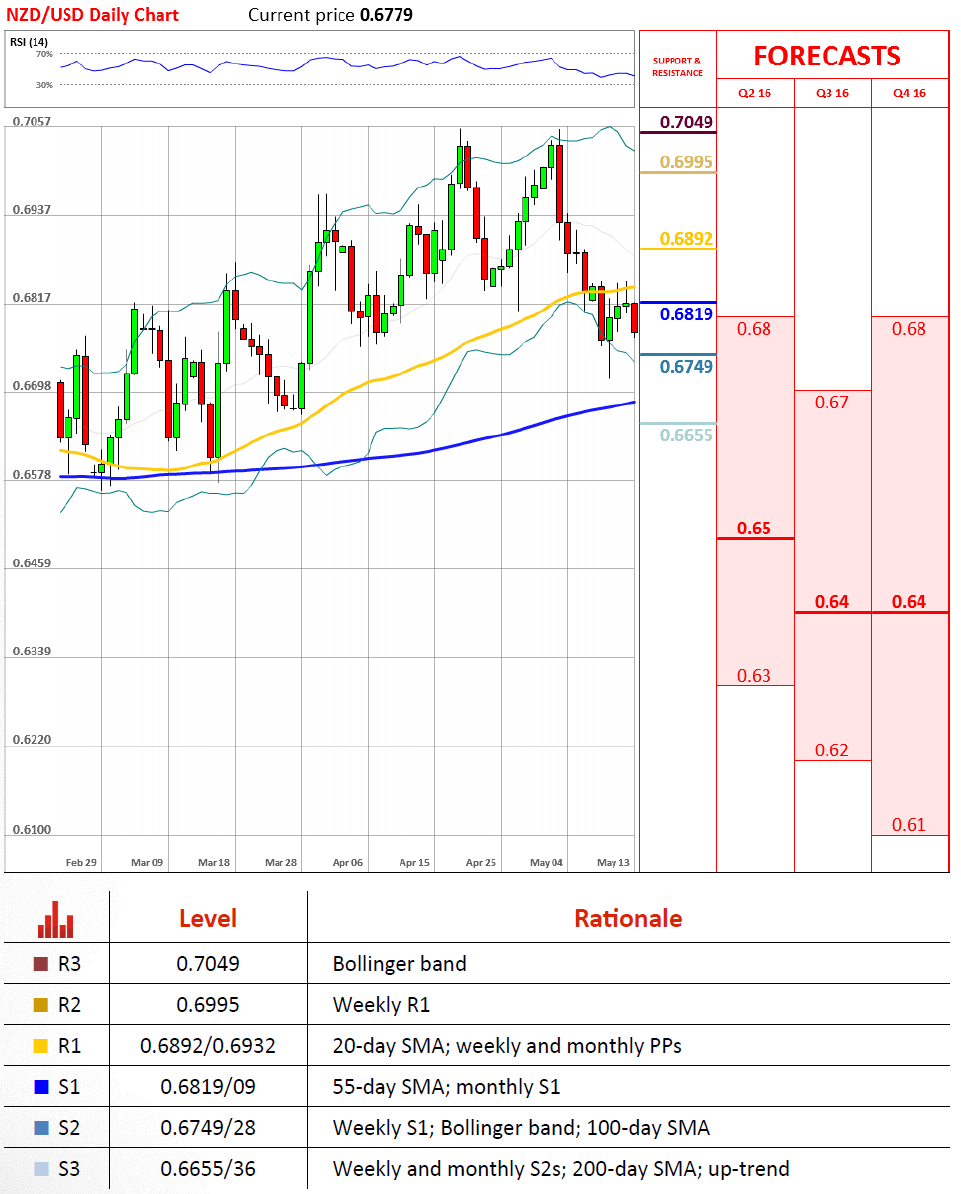961x1194 pixels.
Task: Click the 0.7057 price axis label
Action: tap(32, 122)
